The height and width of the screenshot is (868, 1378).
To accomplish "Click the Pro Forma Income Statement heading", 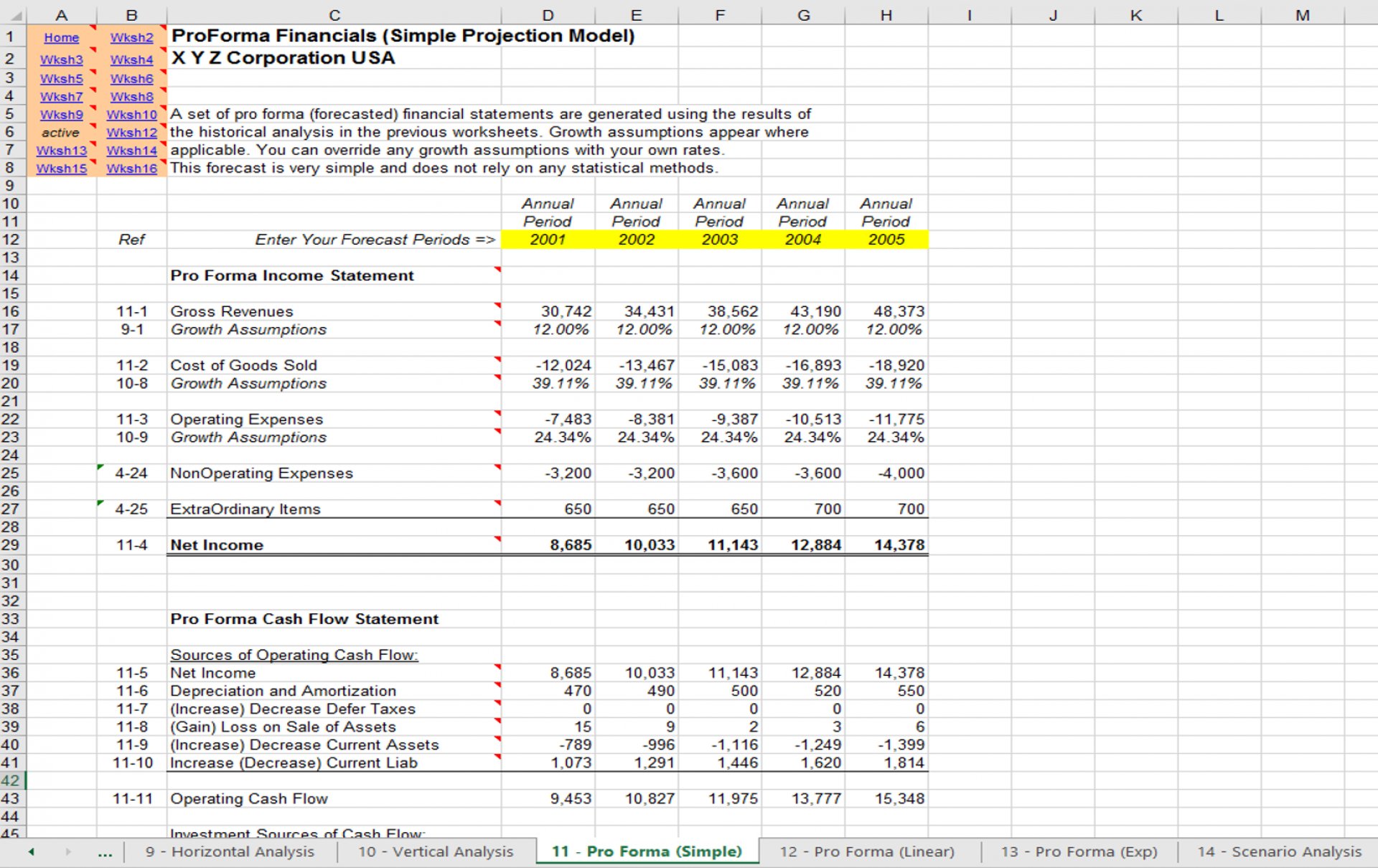I will click(x=291, y=275).
